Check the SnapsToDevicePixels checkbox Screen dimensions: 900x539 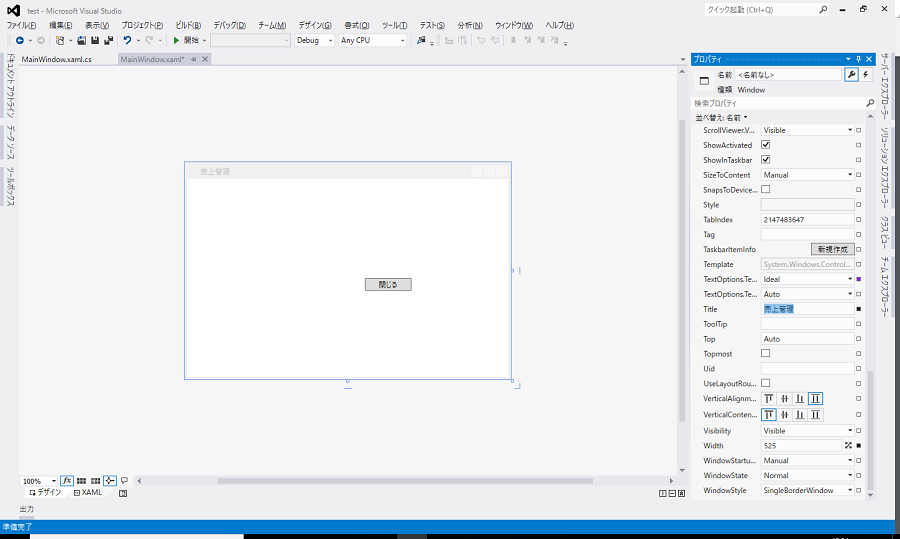766,189
